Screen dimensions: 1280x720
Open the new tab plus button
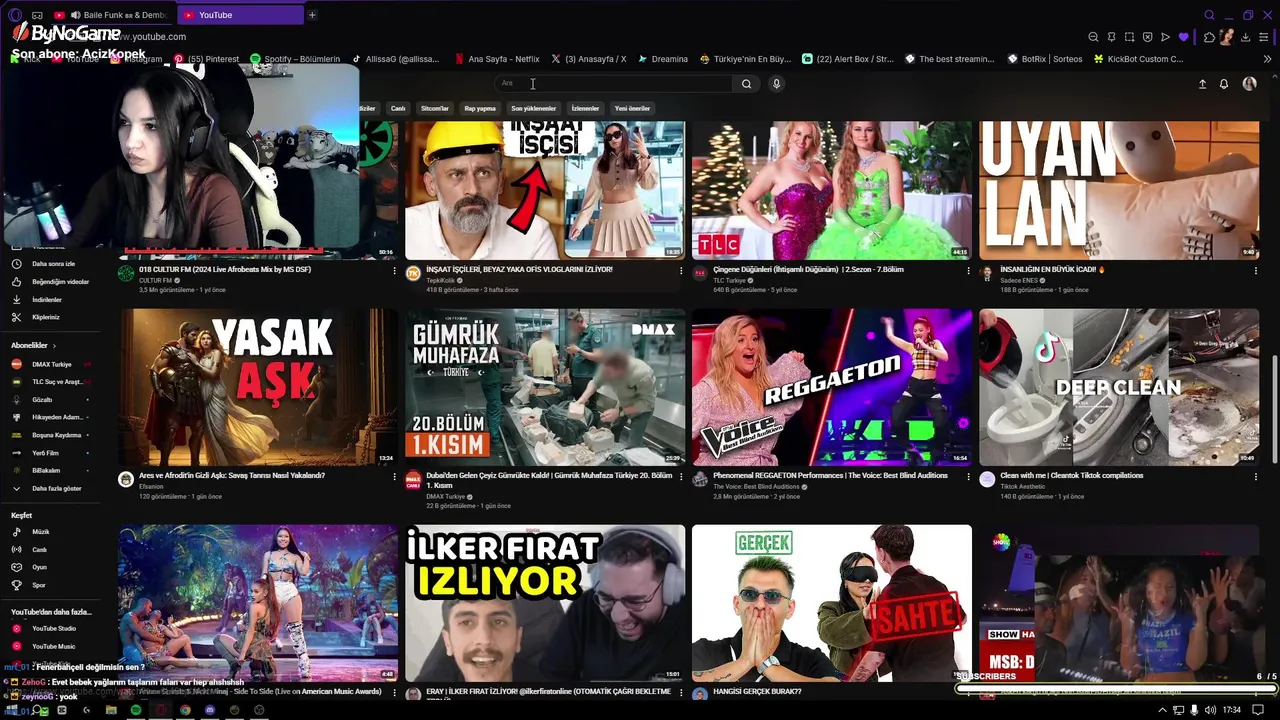pos(312,15)
